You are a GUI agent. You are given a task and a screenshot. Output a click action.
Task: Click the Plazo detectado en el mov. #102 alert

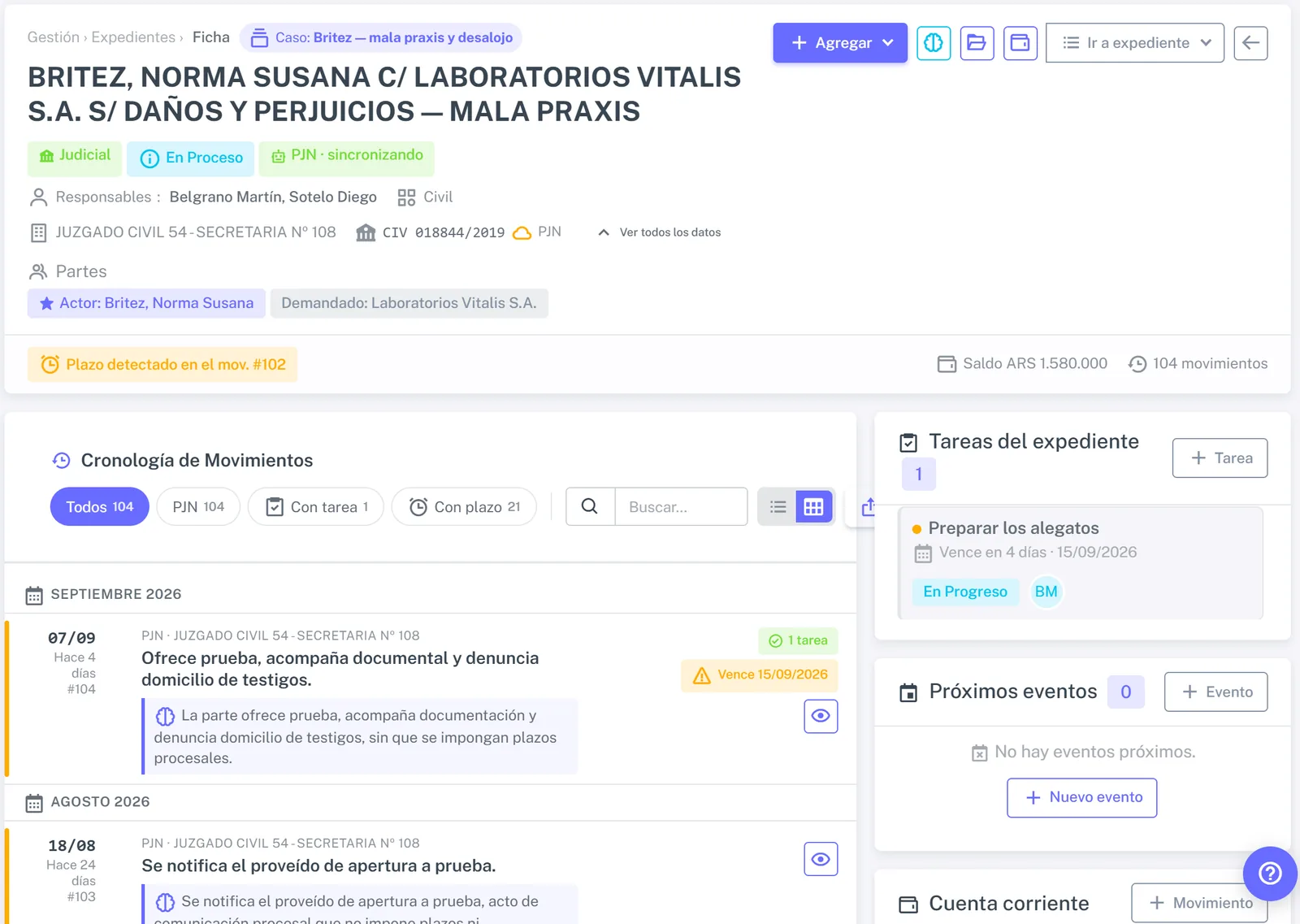coord(162,365)
